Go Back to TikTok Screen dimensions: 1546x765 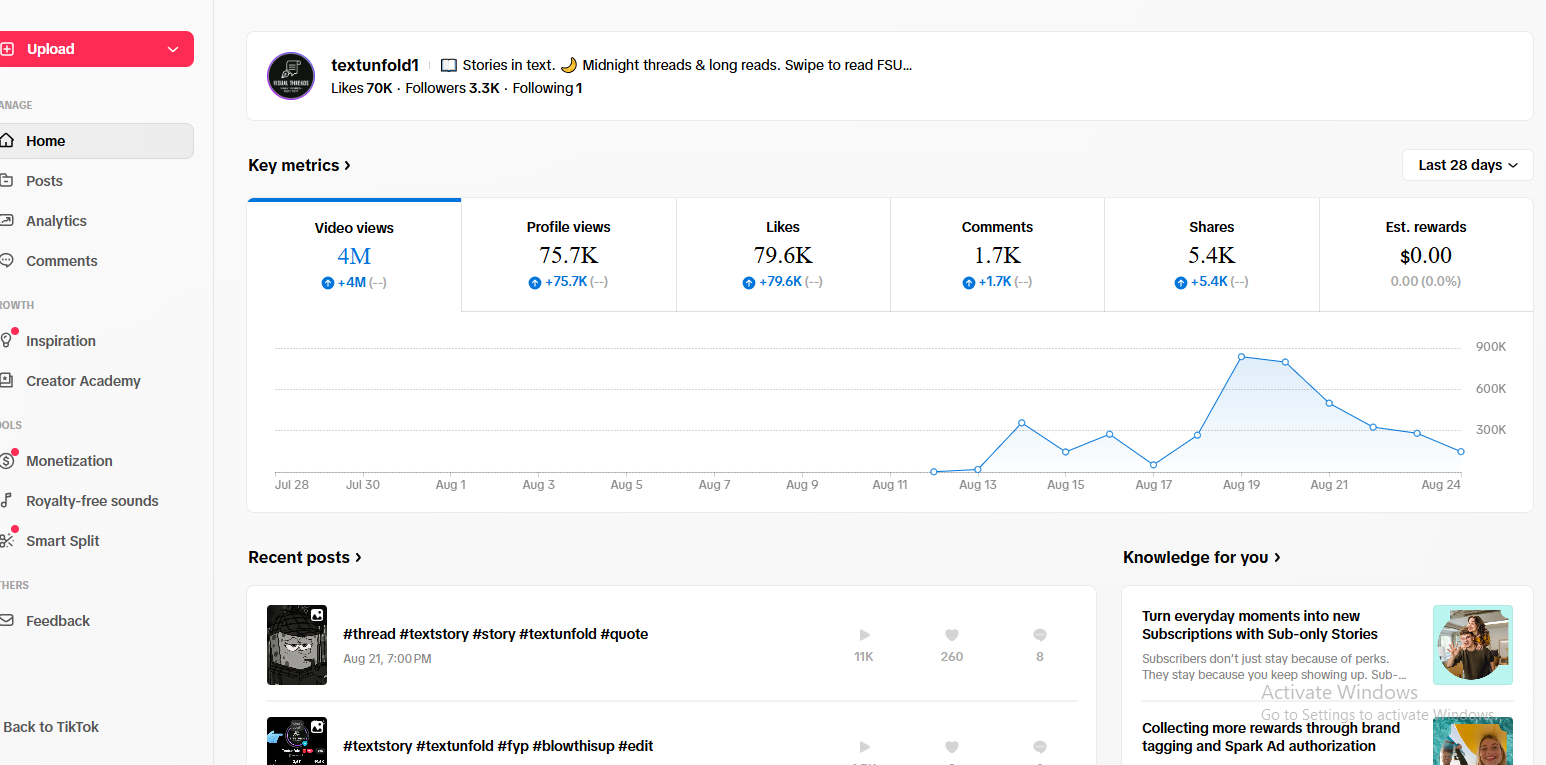coord(50,727)
